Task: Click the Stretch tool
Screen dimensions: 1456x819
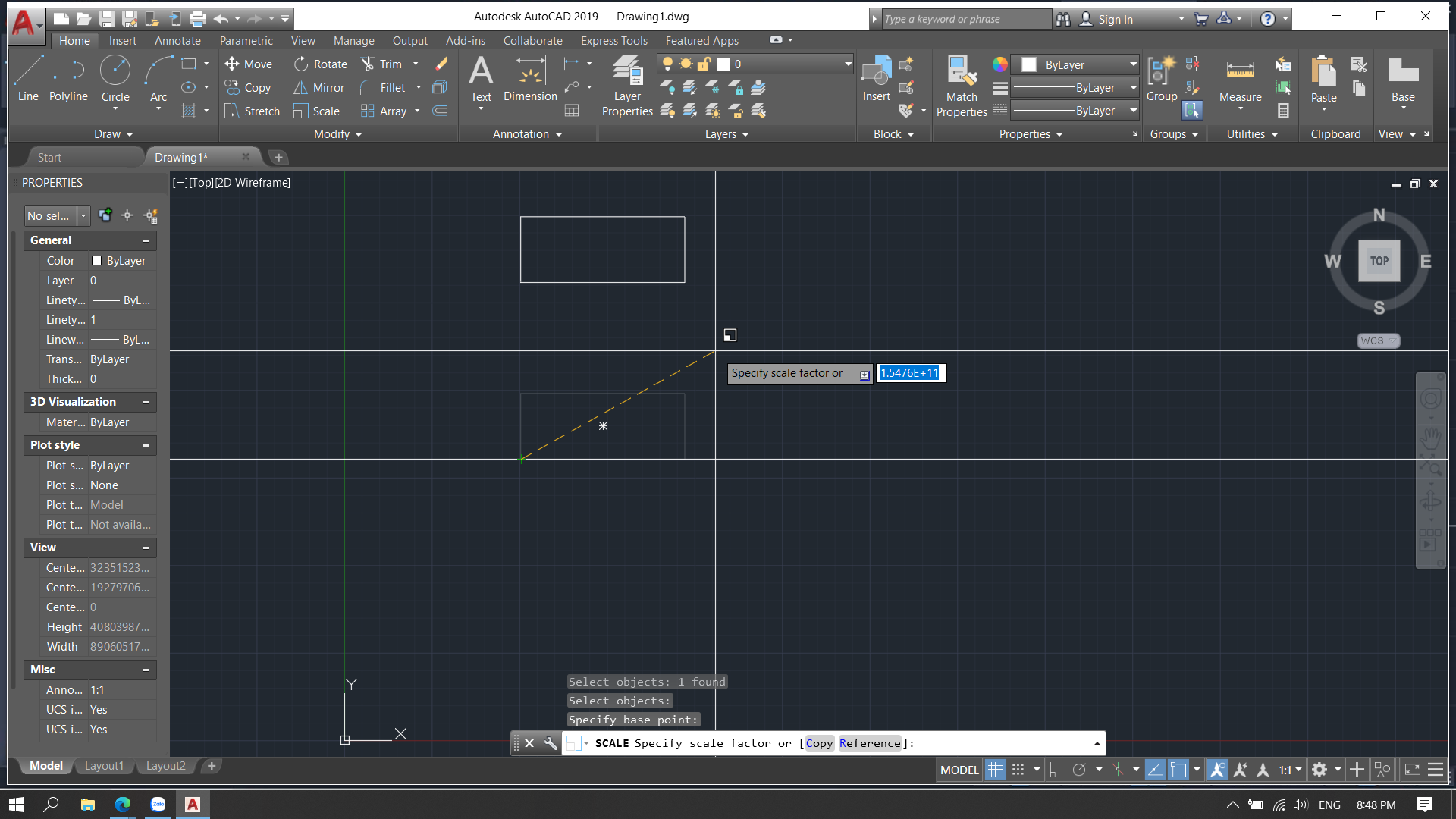Action: [253, 111]
